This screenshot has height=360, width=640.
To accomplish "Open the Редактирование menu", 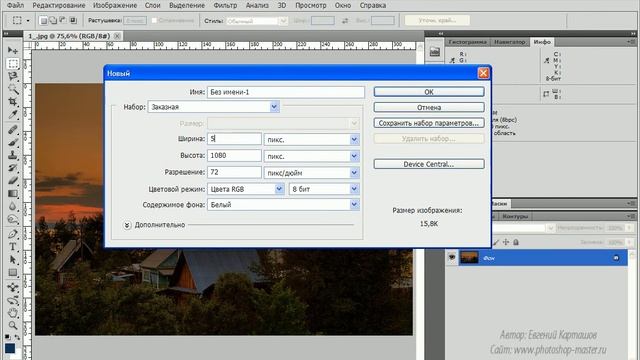I will pyautogui.click(x=59, y=5).
